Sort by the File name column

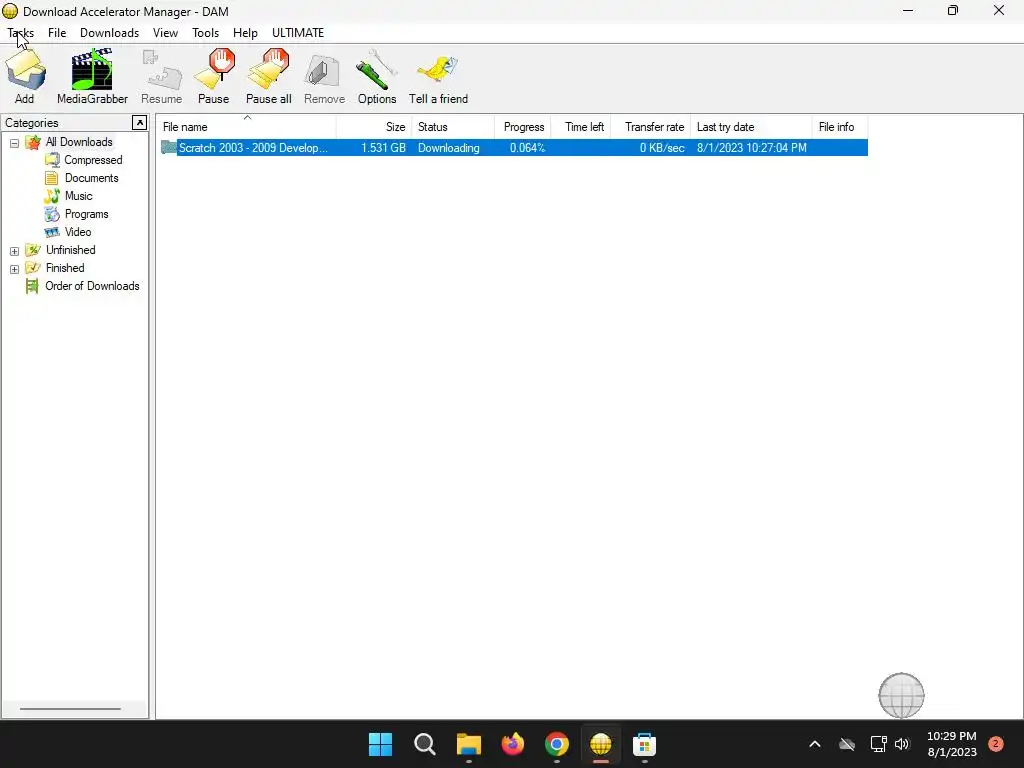(246, 127)
